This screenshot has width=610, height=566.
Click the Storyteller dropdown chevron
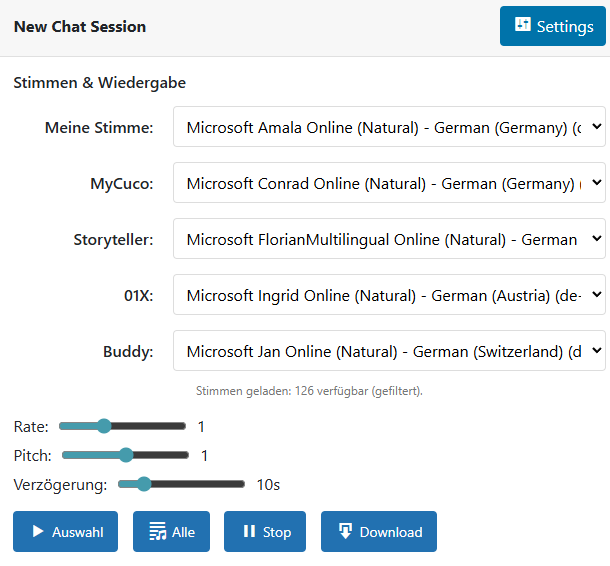click(x=597, y=238)
